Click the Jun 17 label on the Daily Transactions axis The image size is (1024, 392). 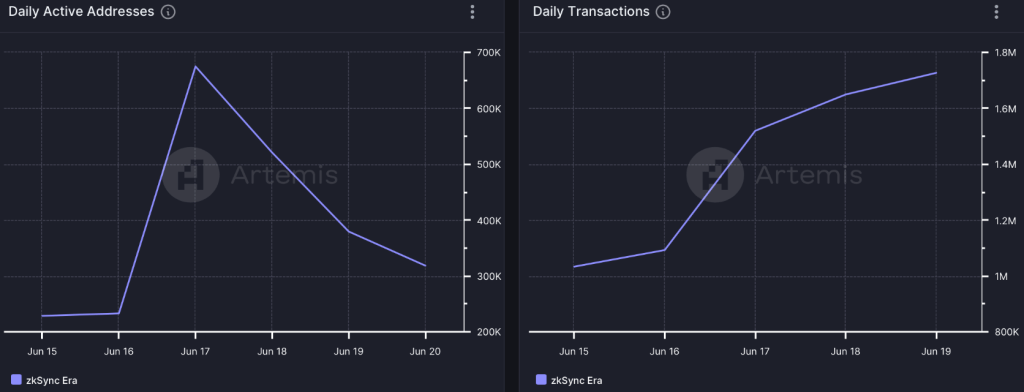tap(755, 351)
